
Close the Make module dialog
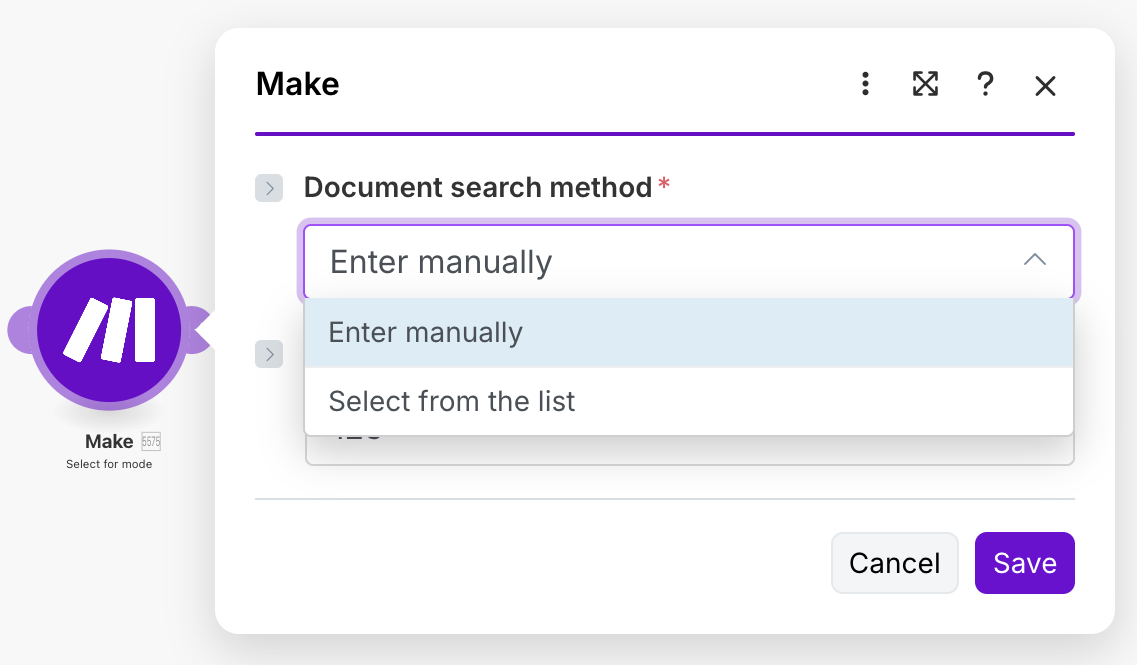coord(1045,86)
